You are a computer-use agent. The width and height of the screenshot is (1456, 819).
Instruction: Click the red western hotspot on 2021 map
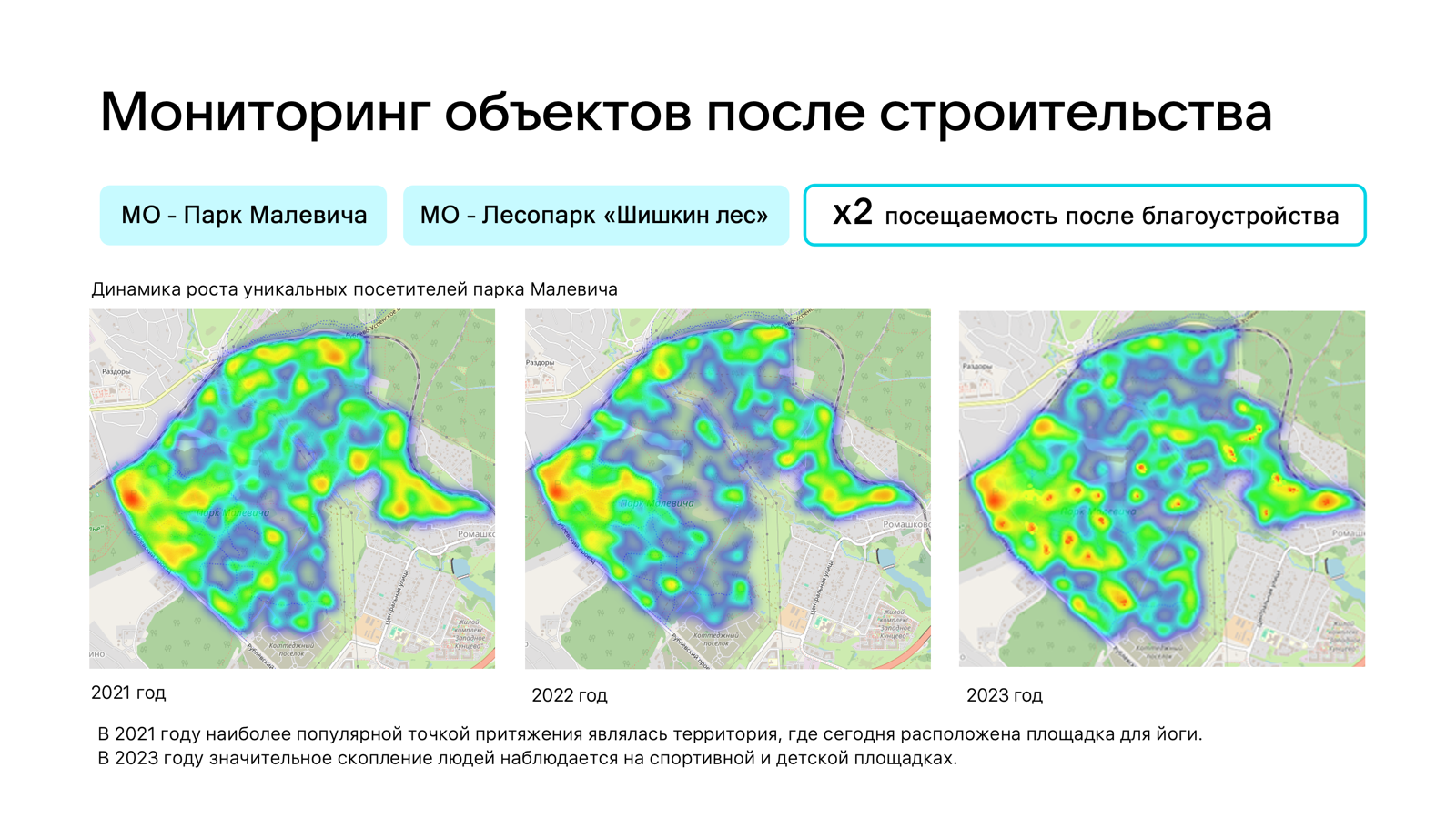click(x=132, y=498)
